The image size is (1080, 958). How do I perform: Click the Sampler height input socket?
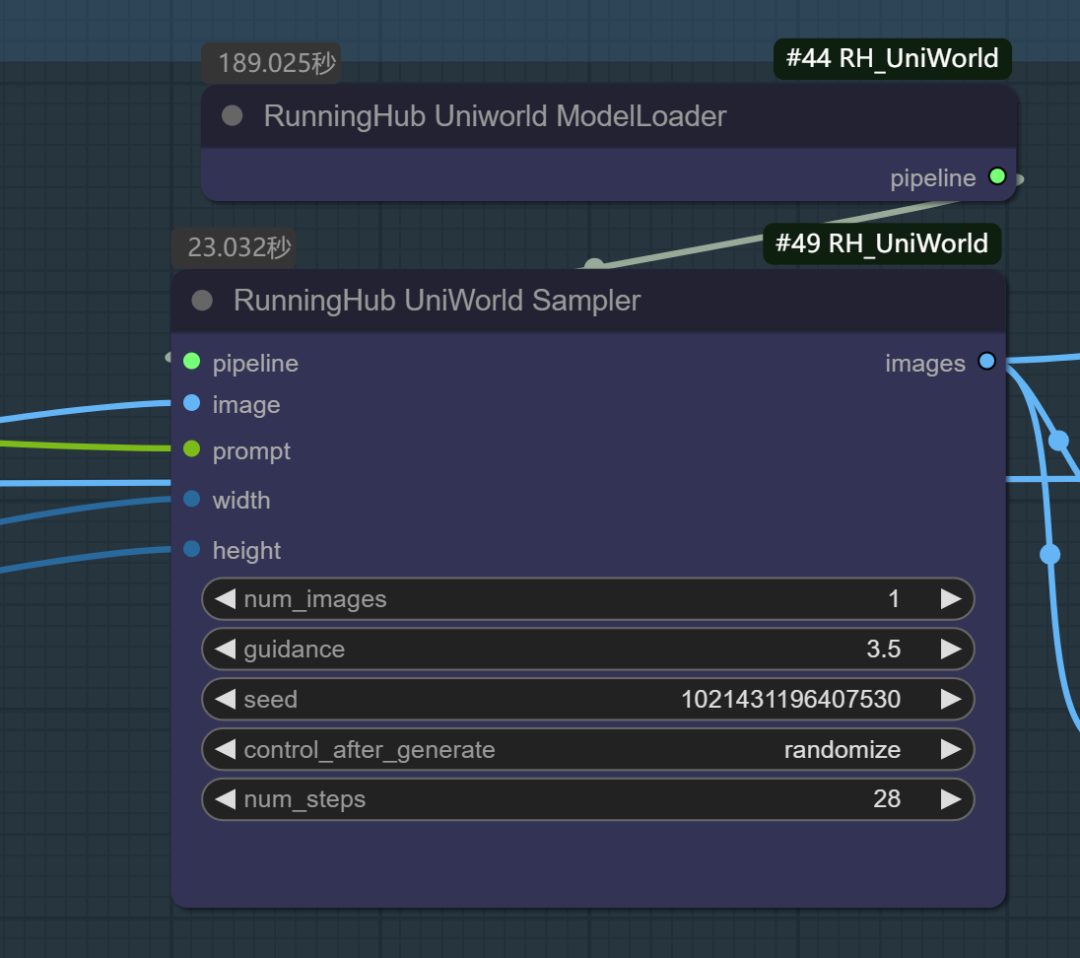(192, 549)
